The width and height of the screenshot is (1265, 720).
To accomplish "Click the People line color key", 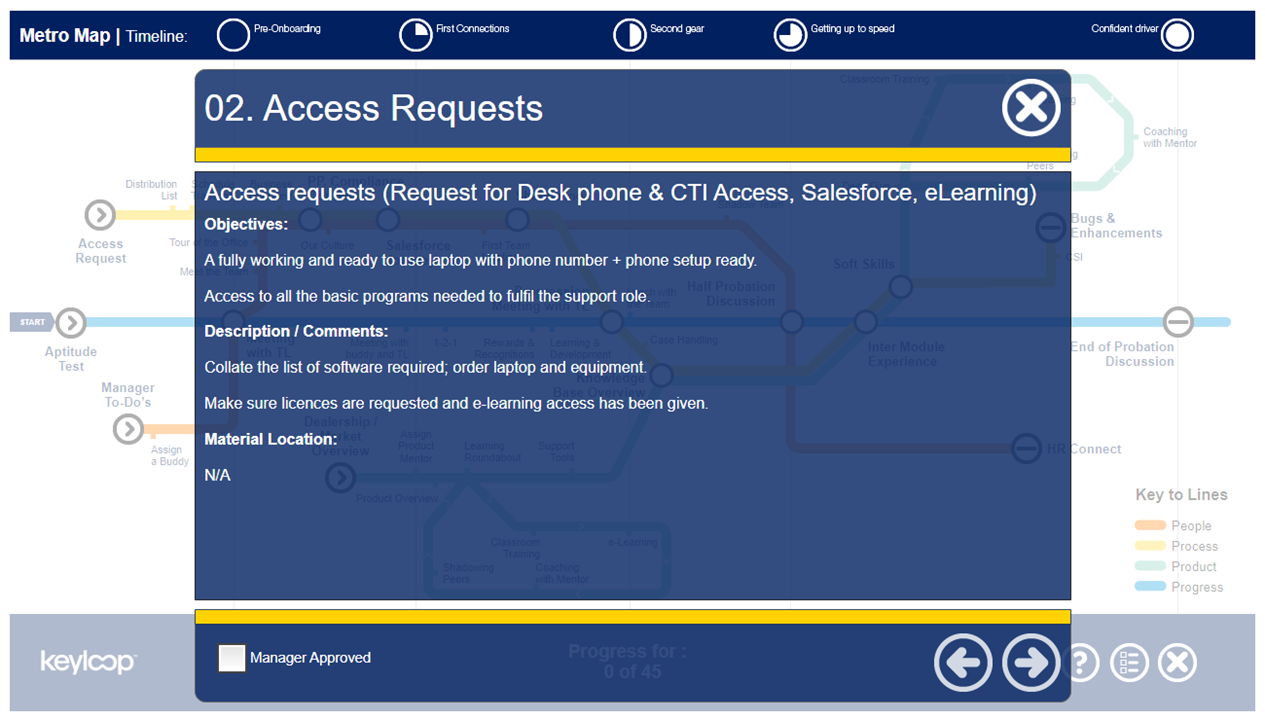I will (1150, 525).
